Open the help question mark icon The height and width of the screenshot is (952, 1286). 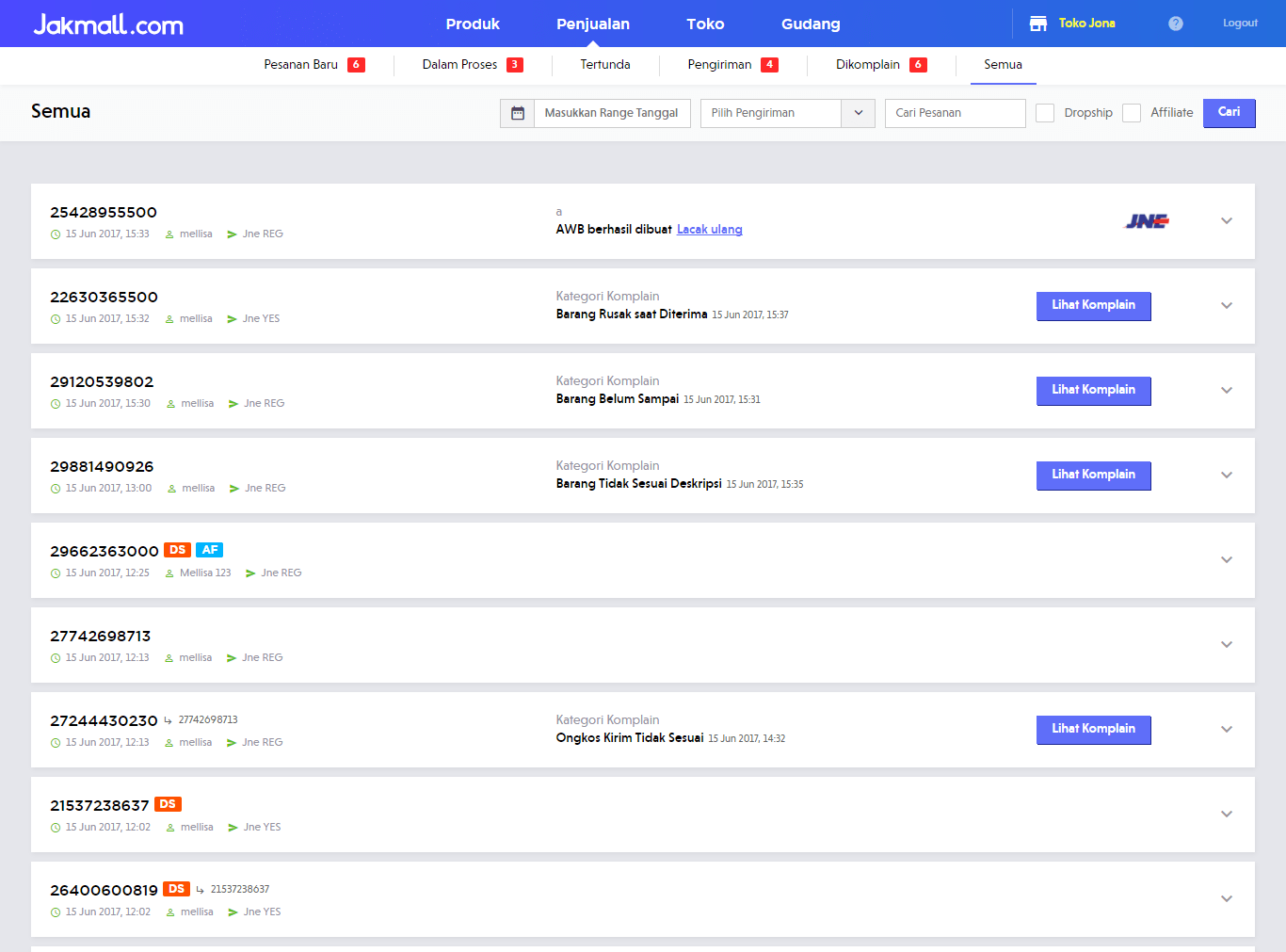(x=1176, y=24)
